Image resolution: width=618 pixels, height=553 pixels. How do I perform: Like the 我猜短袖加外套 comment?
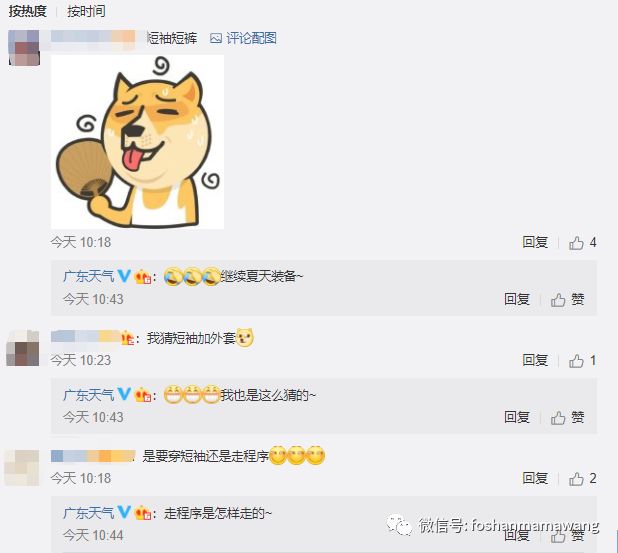click(582, 361)
